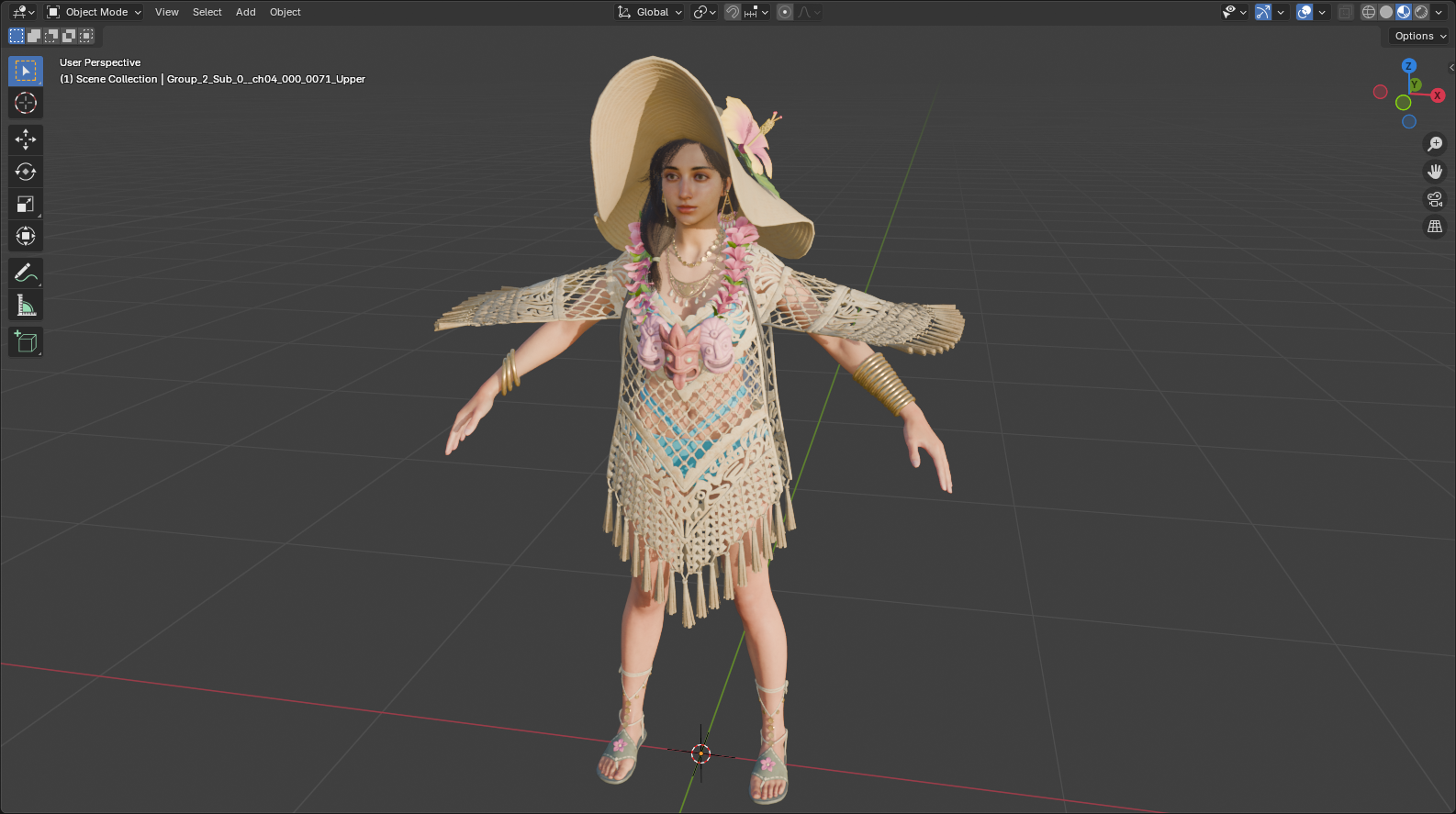The image size is (1456, 814).
Task: Activate the Measure tool
Action: click(x=26, y=305)
